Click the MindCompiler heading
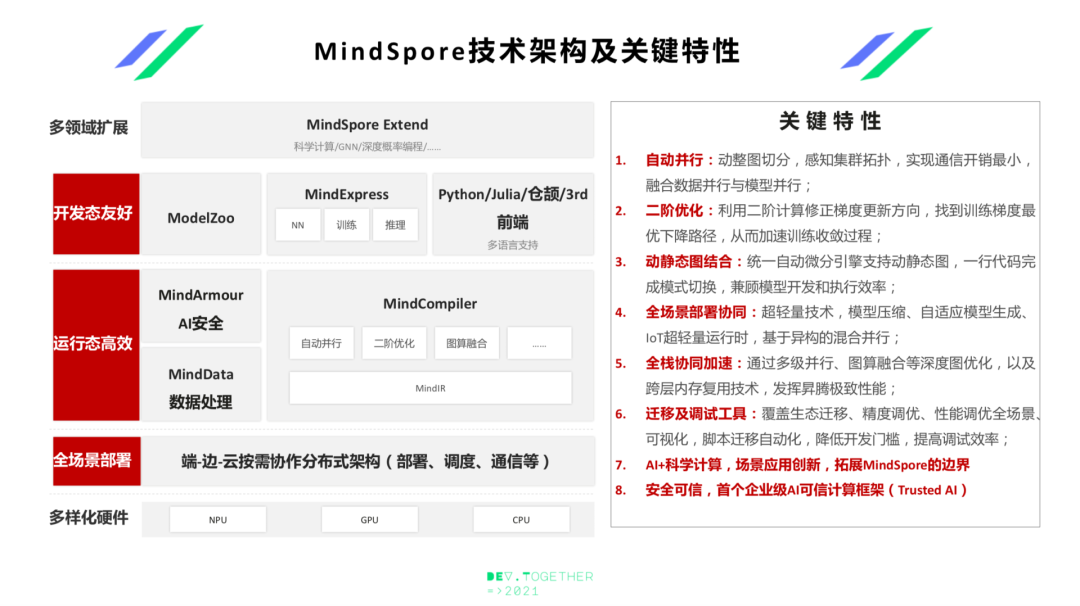The width and height of the screenshot is (1080, 606). tap(430, 304)
